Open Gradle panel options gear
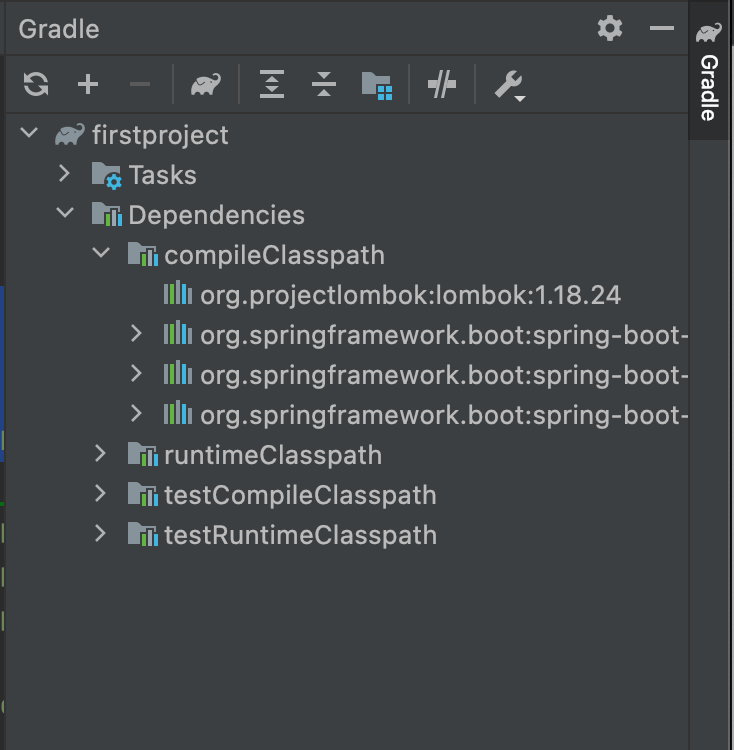The width and height of the screenshot is (734, 750). point(610,28)
